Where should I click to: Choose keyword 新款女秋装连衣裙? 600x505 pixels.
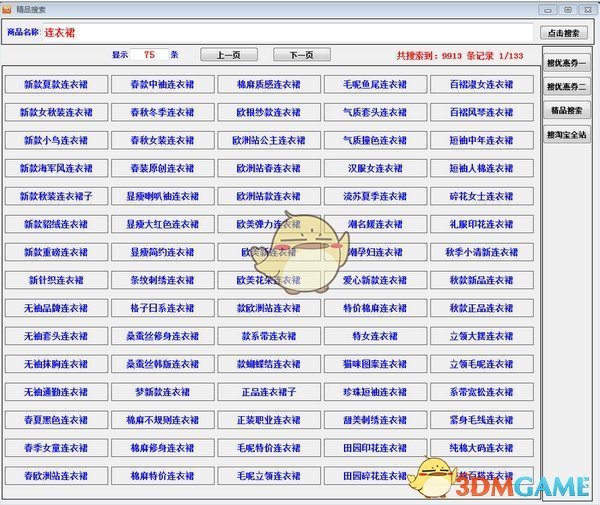click(x=56, y=112)
